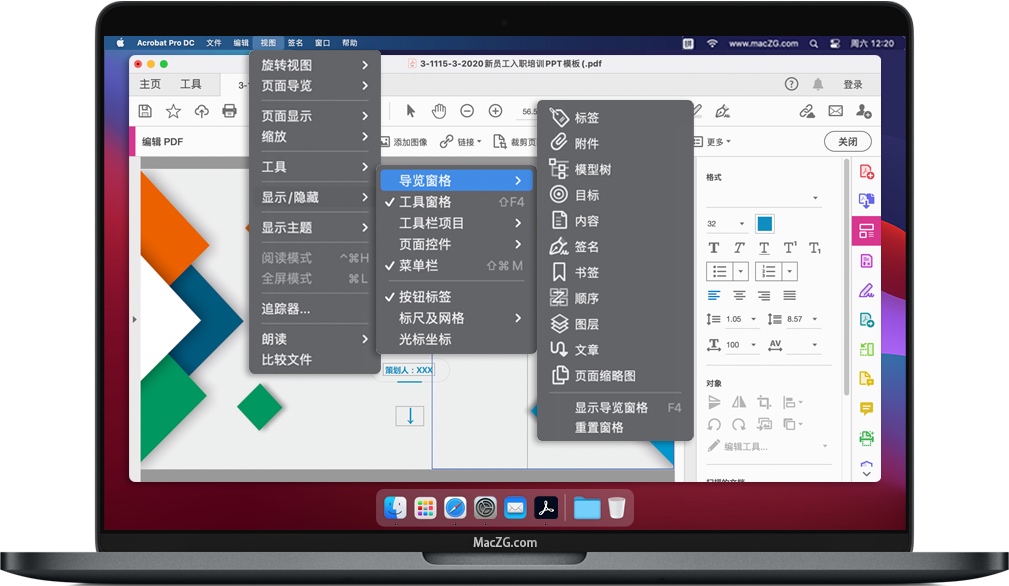1009x586 pixels.
Task: Click the send by email envelope icon
Action: click(835, 111)
